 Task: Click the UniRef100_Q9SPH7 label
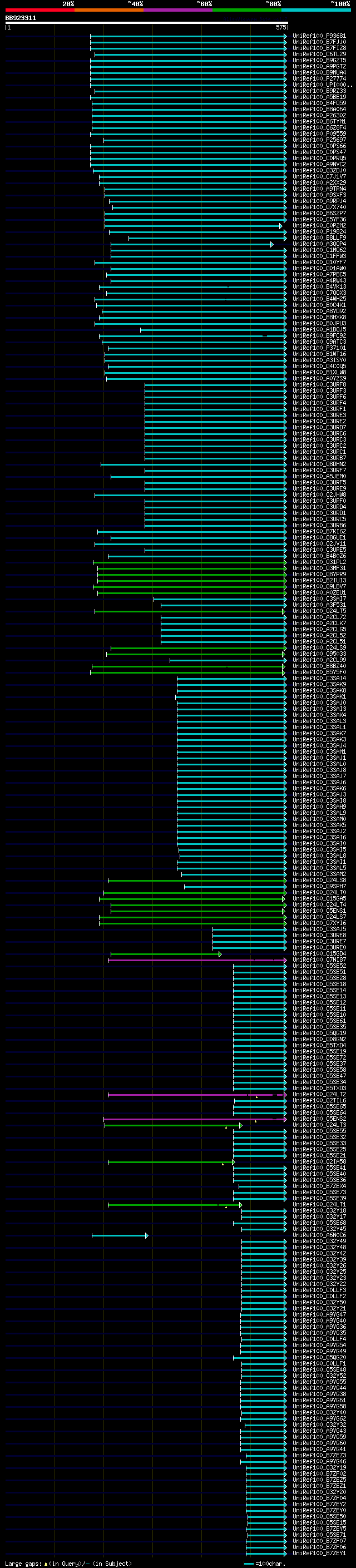[x=319, y=887]
